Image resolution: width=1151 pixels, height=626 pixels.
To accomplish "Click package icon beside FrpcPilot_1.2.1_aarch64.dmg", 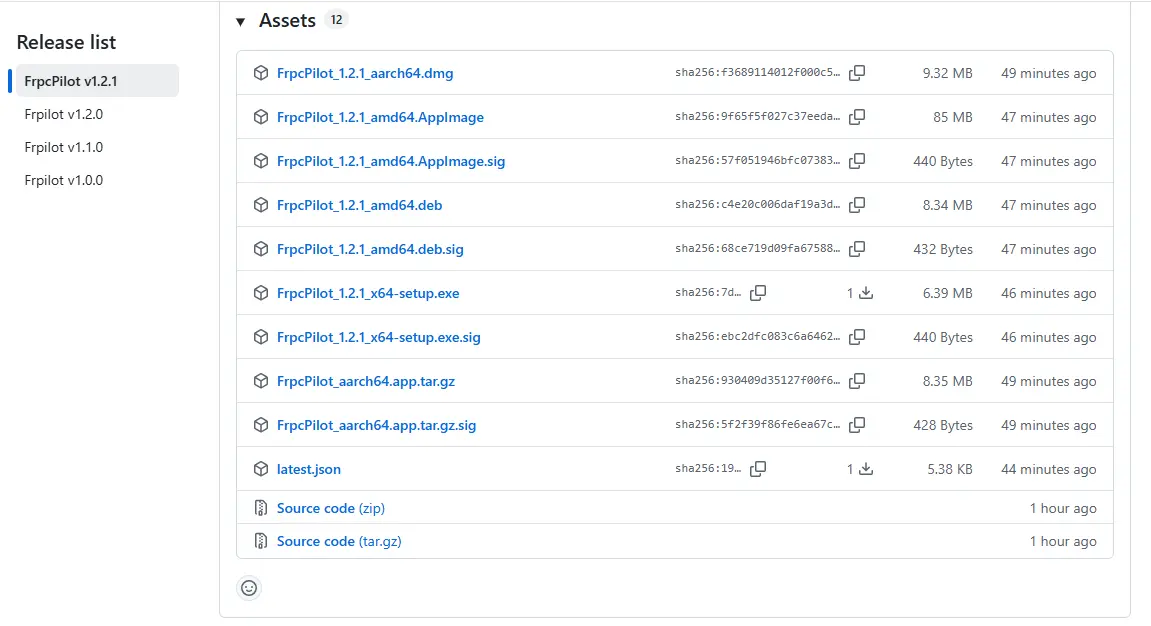I will 261,73.
